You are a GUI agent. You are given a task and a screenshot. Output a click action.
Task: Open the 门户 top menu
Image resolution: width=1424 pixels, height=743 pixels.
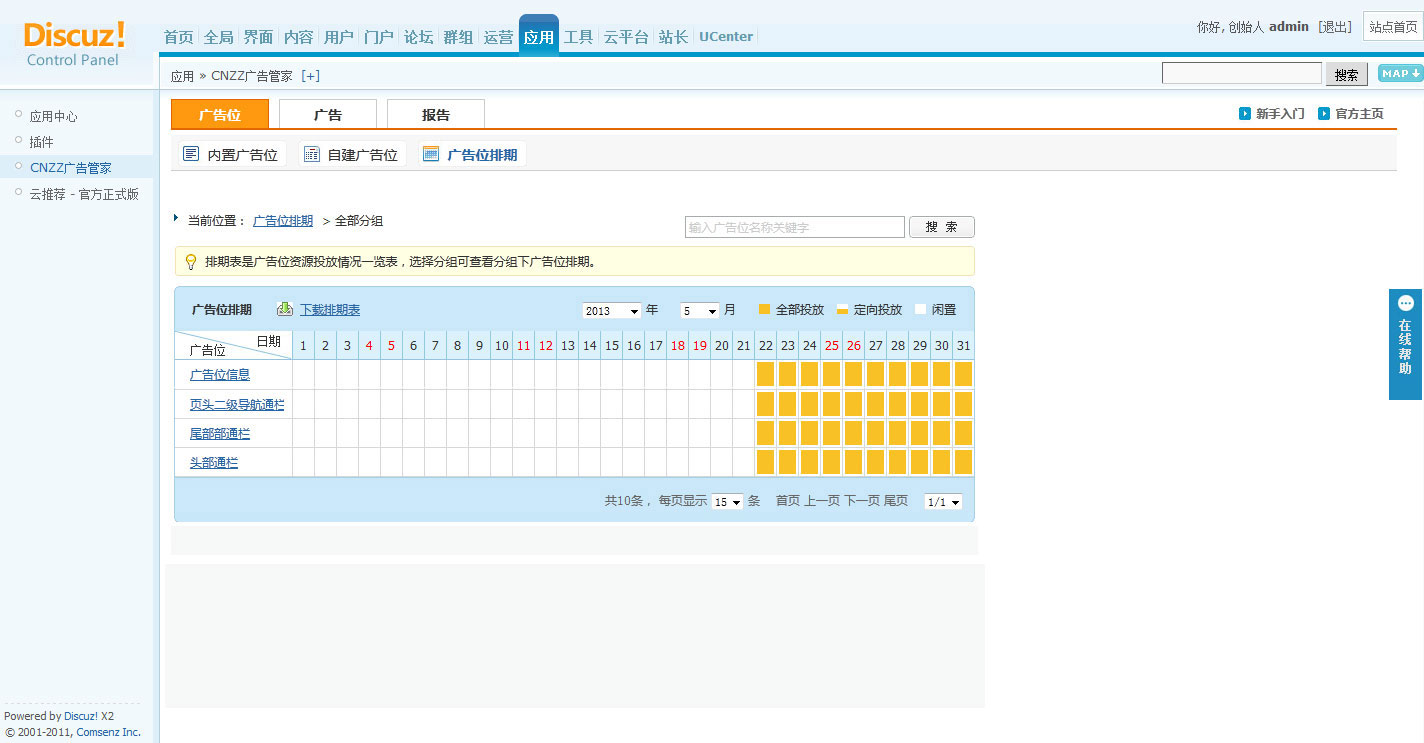click(x=379, y=37)
